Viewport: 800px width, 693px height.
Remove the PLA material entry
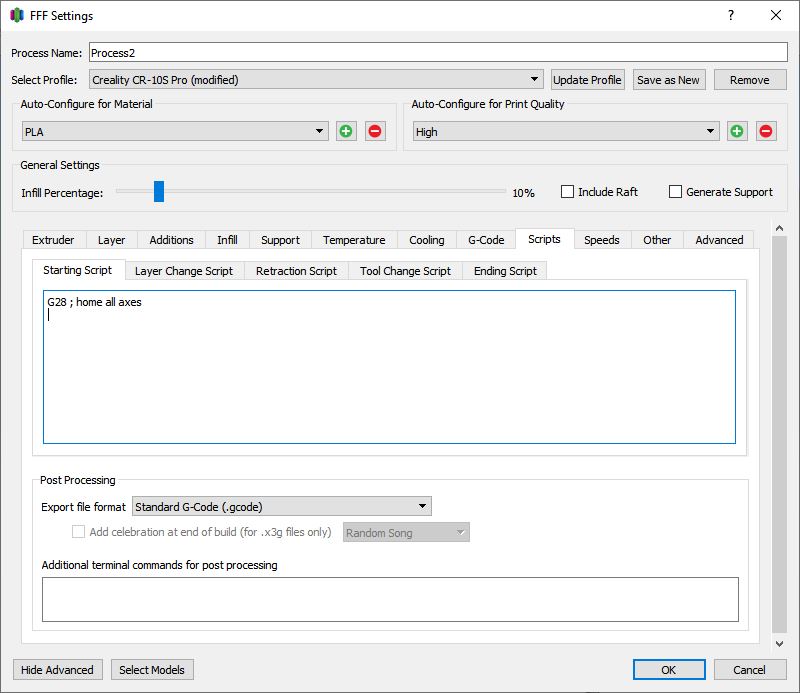pos(375,131)
